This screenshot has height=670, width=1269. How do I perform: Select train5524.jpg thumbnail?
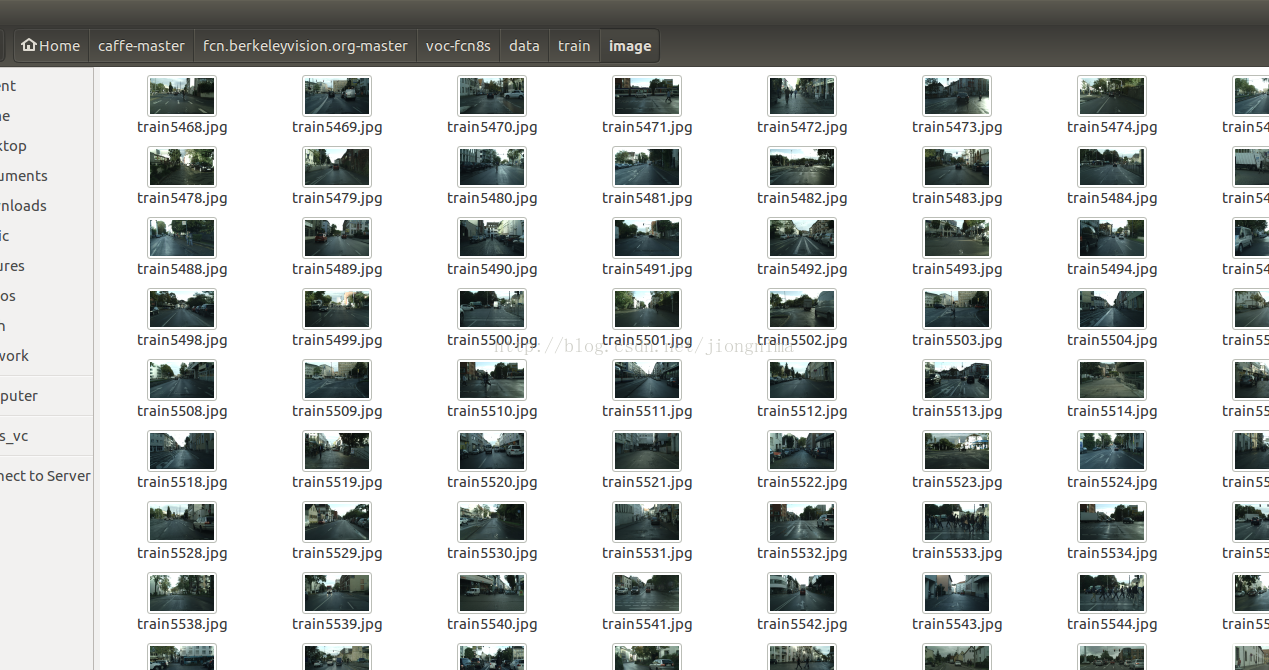[1112, 451]
